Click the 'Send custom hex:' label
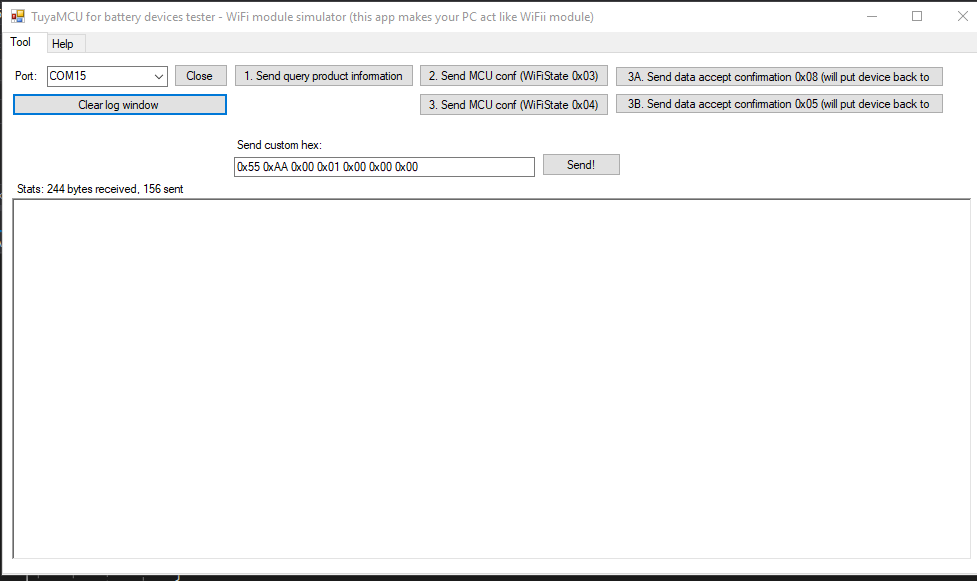 click(279, 145)
